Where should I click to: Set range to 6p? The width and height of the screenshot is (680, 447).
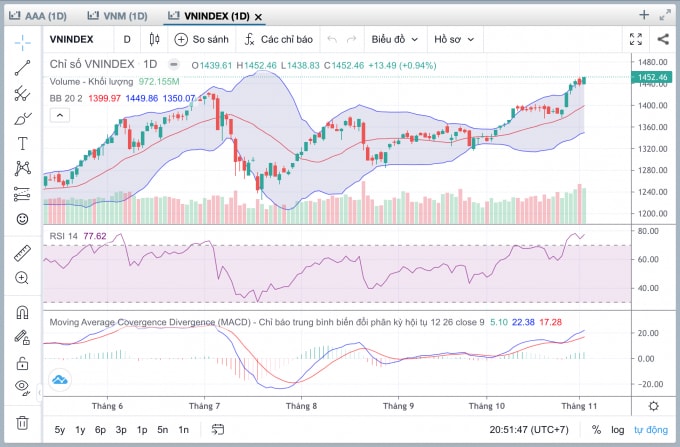click(x=100, y=430)
